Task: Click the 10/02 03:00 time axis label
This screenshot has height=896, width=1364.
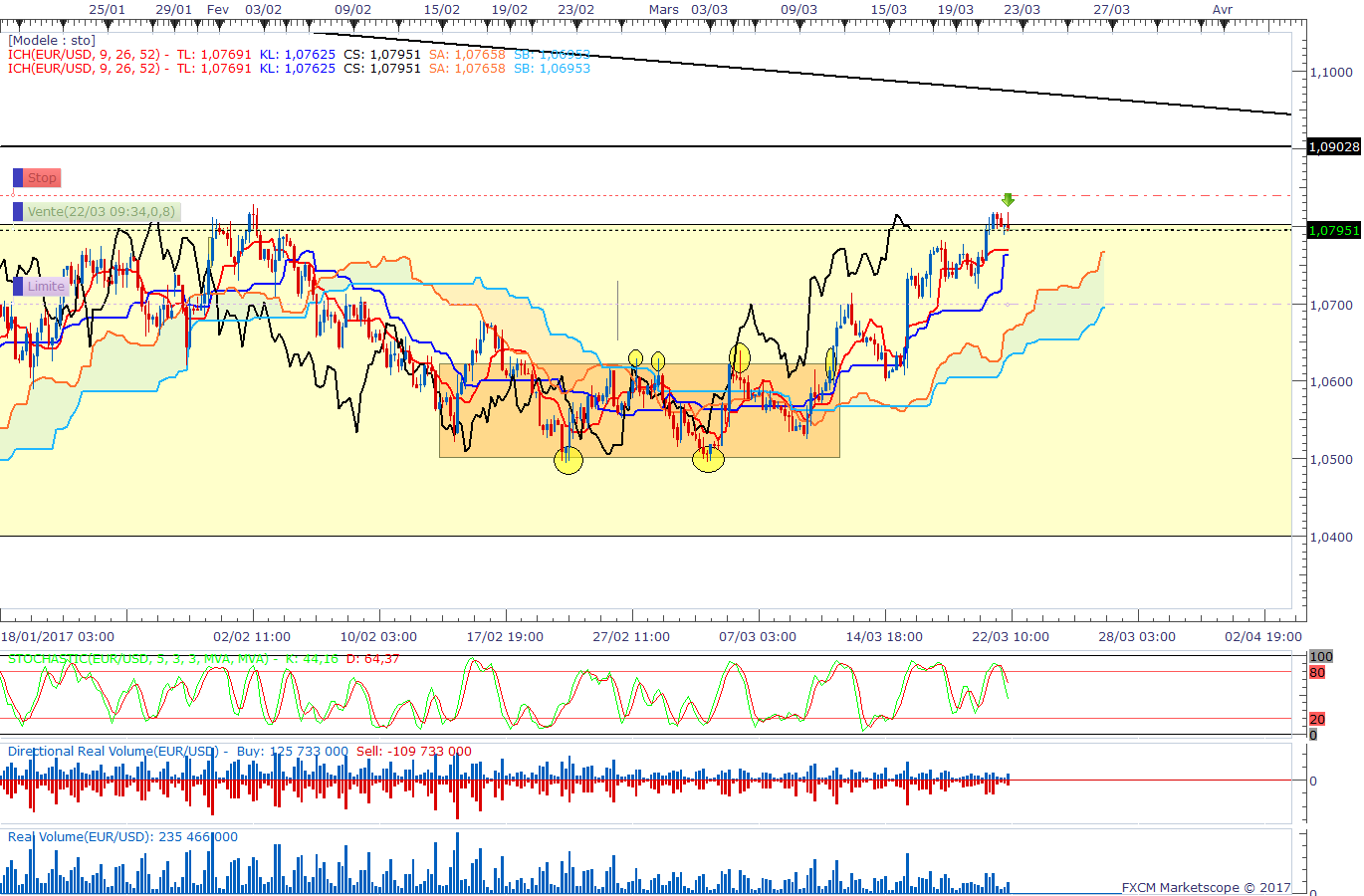Action: (378, 636)
